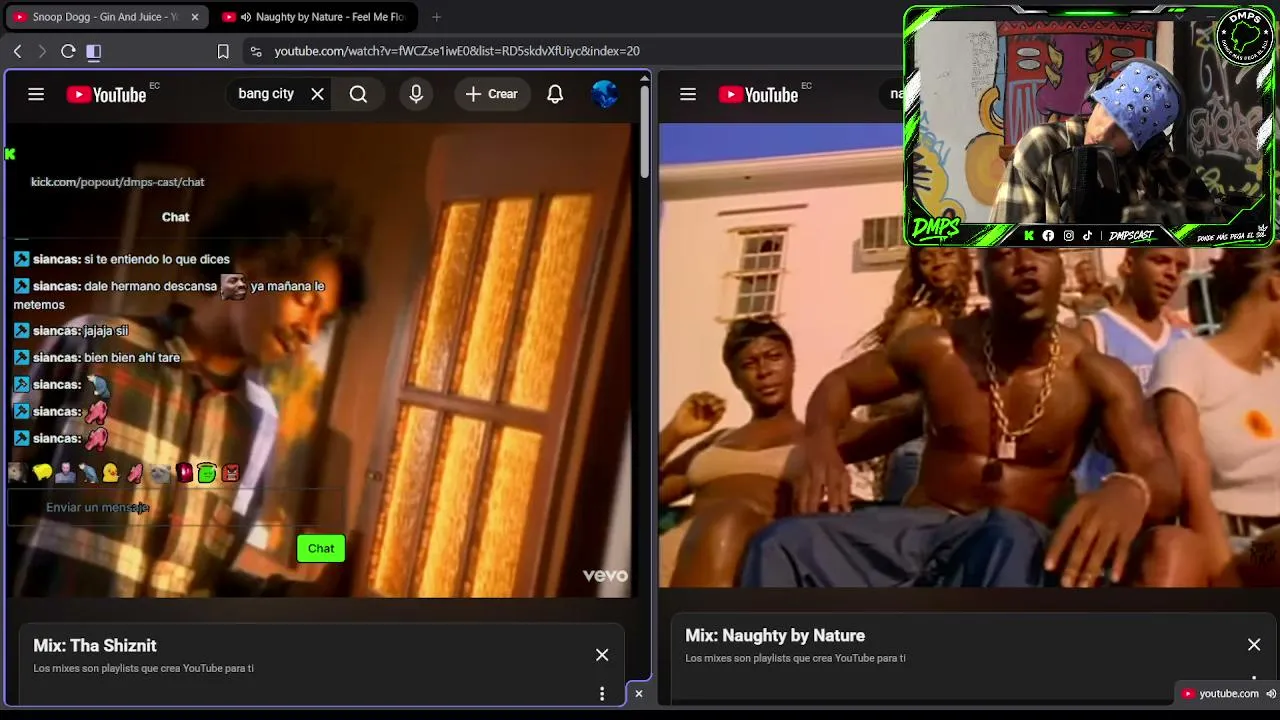The image size is (1280, 720).
Task: Bookmark this page with the bookmark icon
Action: point(223,51)
